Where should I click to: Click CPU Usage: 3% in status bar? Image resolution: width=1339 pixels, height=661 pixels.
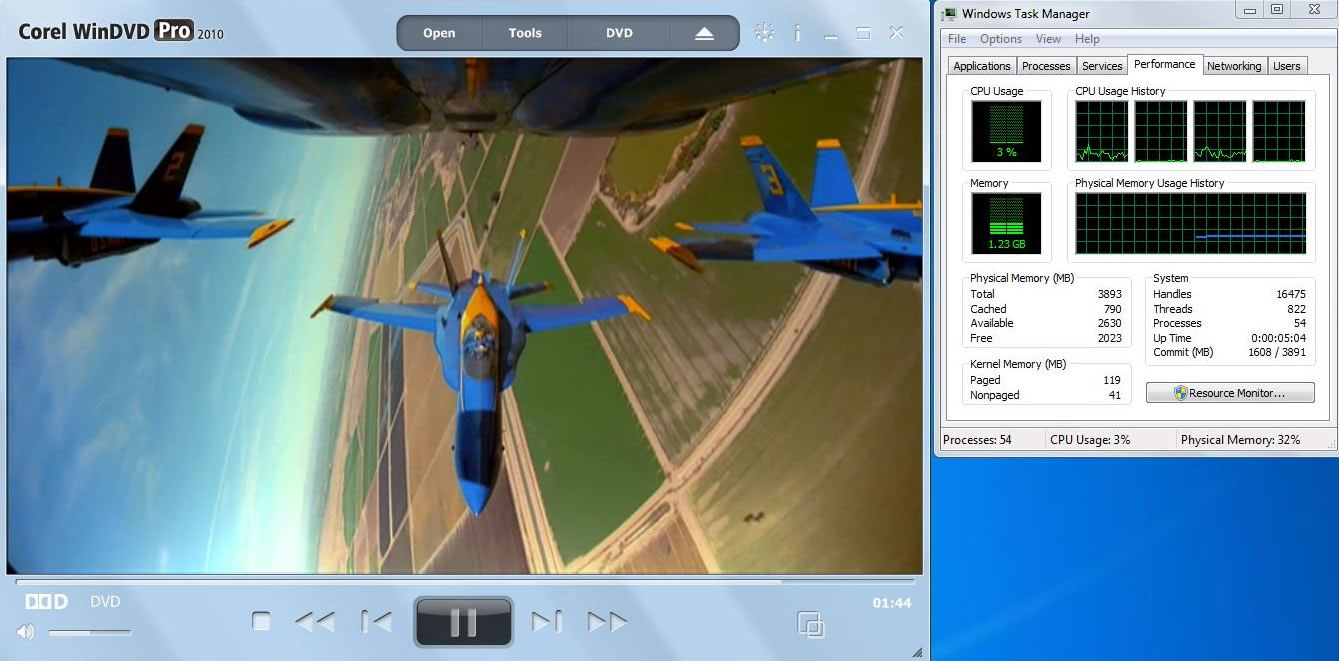tap(1090, 440)
